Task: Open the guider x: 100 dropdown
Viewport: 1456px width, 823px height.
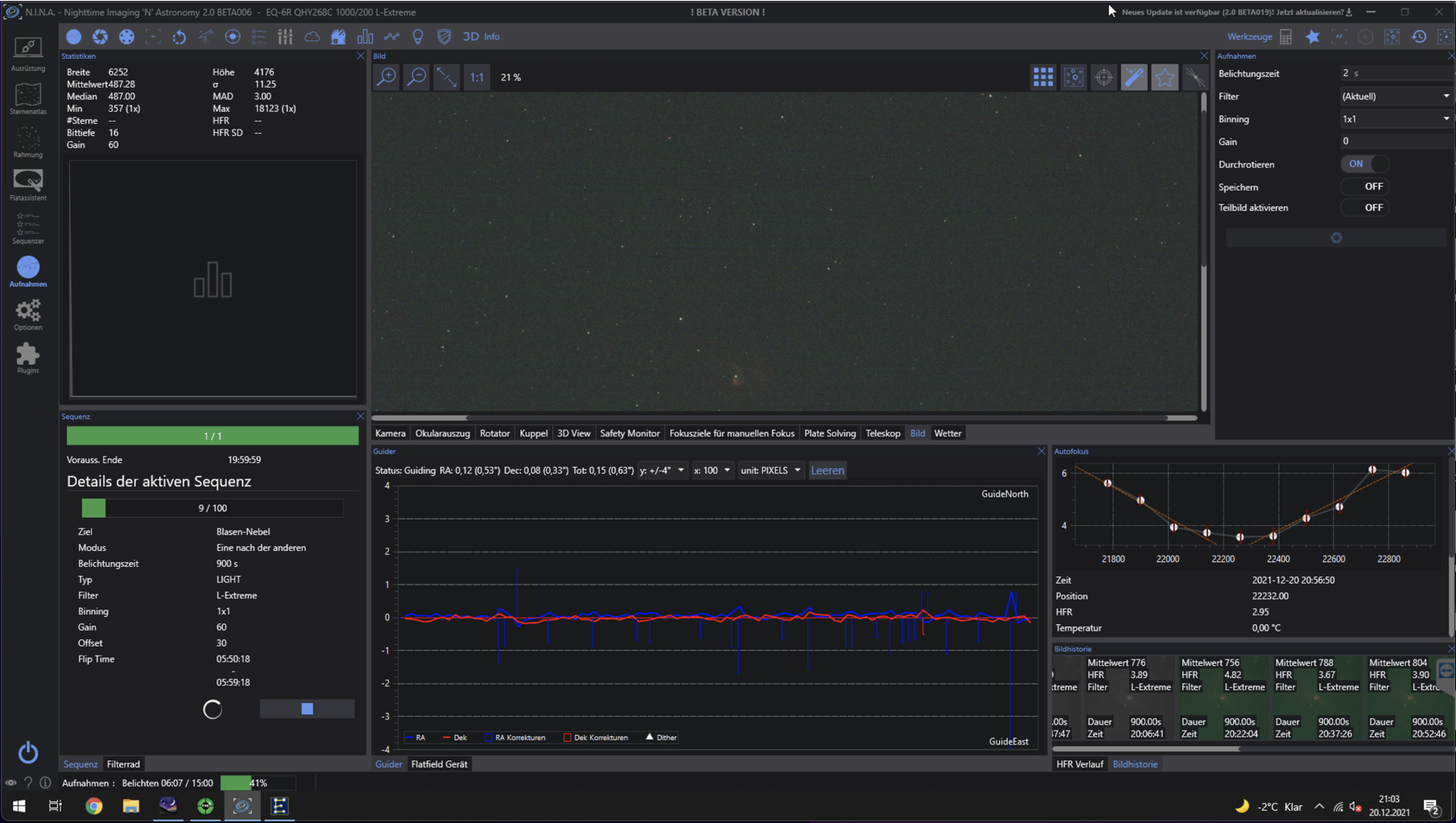Action: (712, 470)
